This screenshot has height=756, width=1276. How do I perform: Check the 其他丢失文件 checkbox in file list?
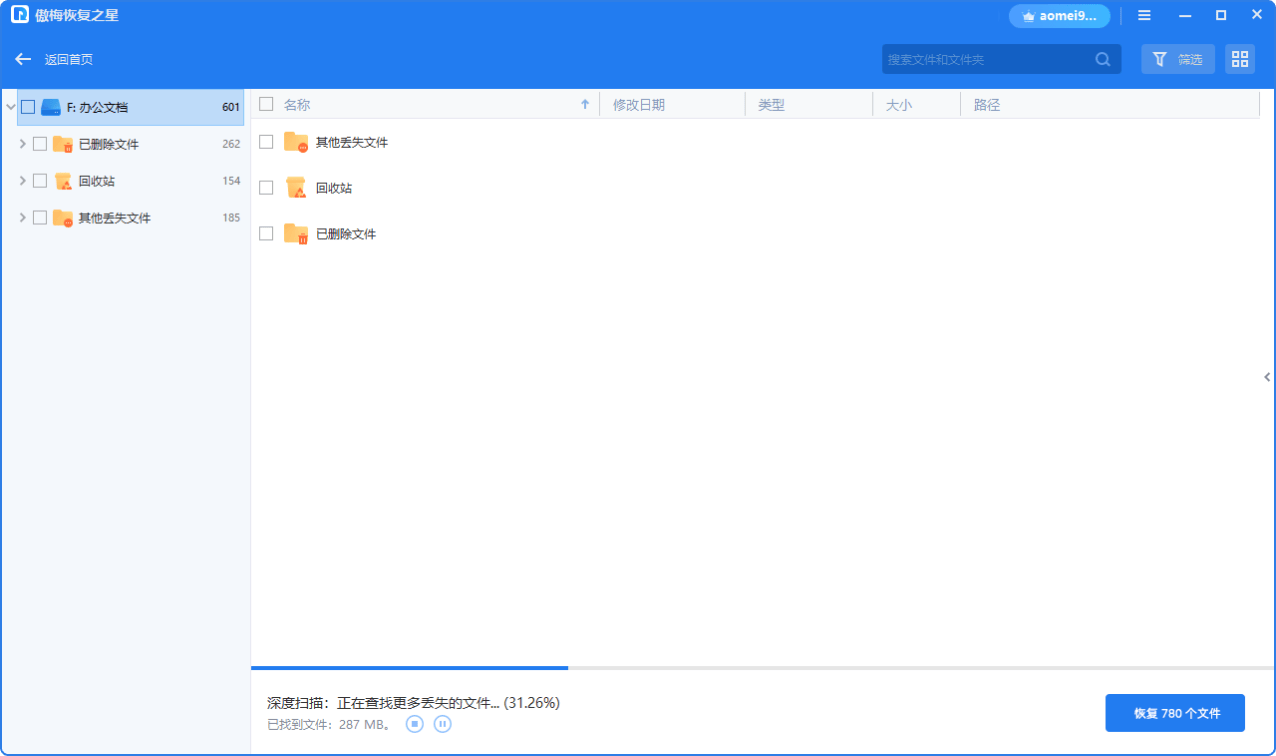[266, 142]
